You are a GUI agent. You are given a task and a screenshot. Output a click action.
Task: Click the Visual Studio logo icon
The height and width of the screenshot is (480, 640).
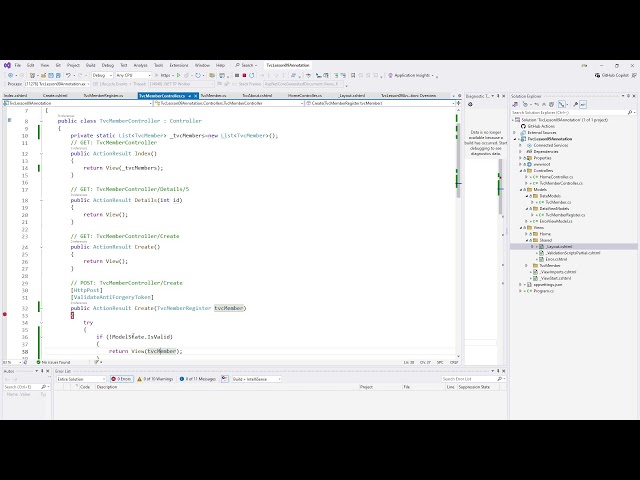(x=7, y=65)
